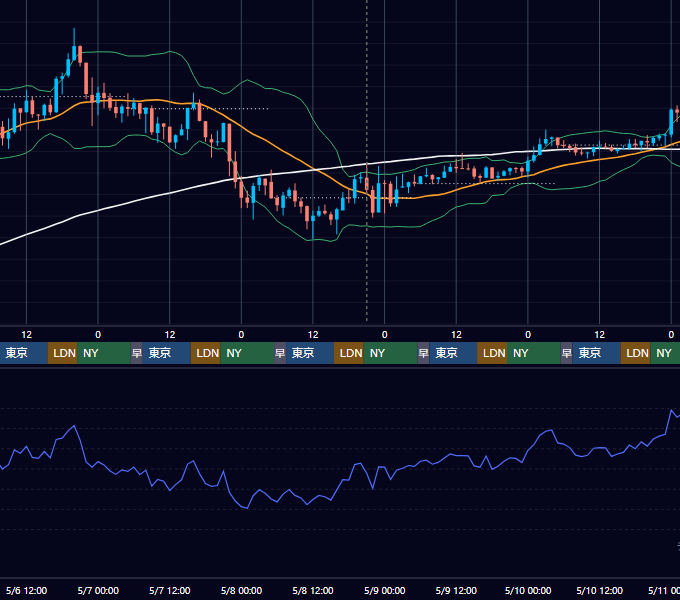Click the 東京 session block on 5/6

23,353
